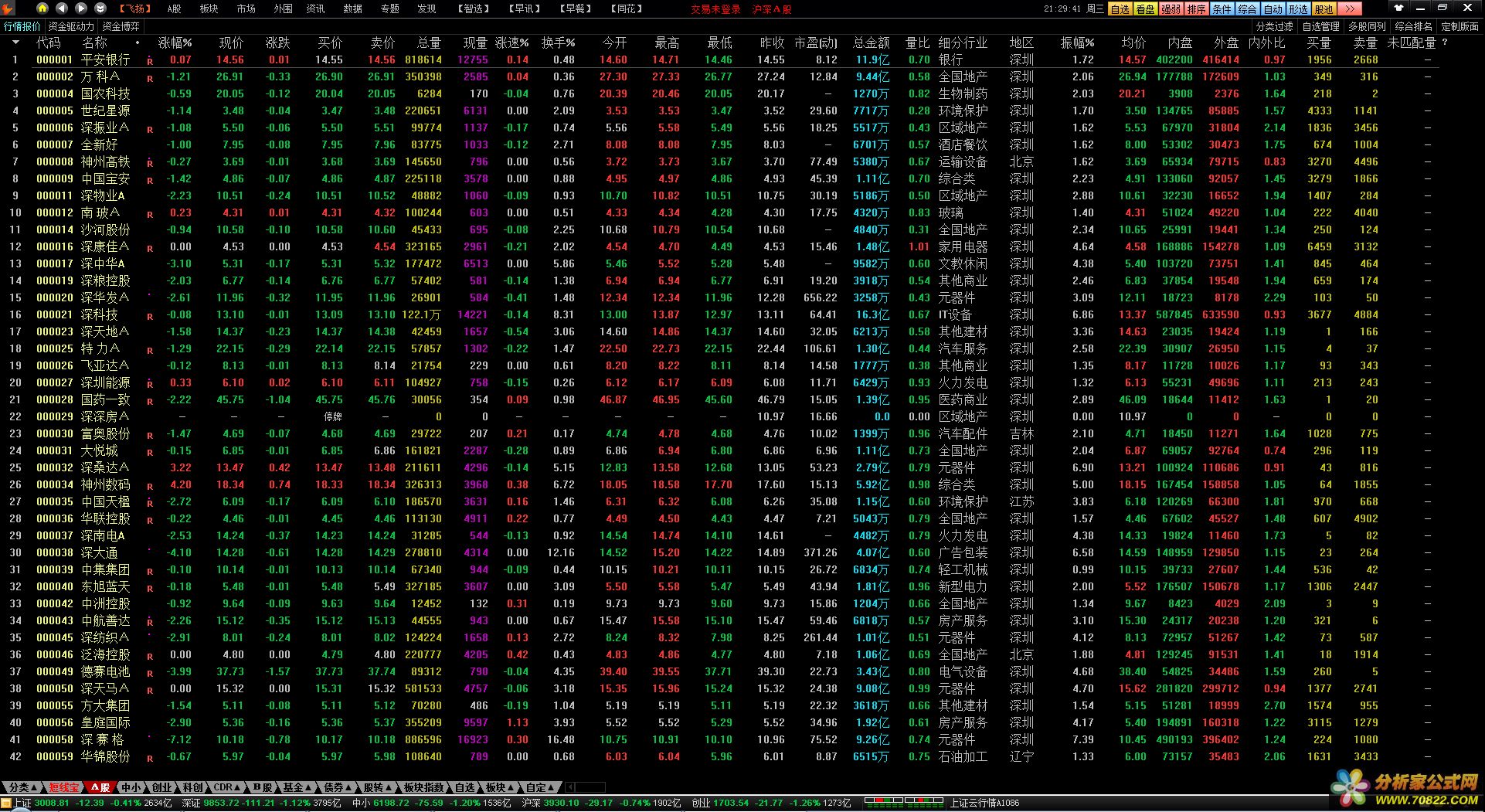Open the 板块 menu
1485x812 pixels.
tap(209, 8)
